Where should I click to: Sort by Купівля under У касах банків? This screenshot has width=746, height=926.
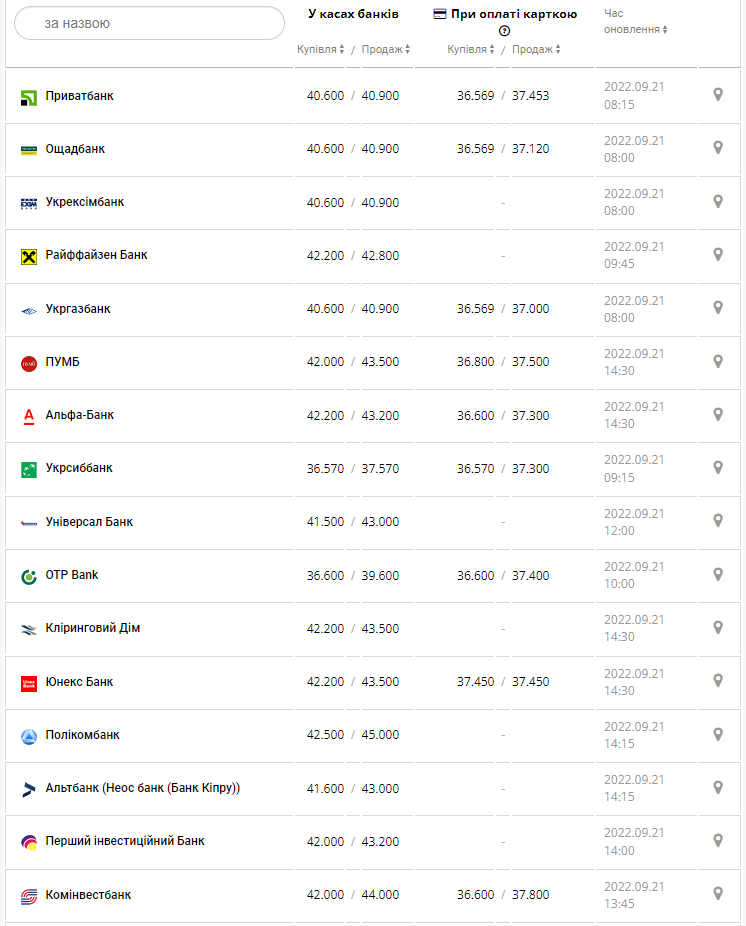[320, 49]
